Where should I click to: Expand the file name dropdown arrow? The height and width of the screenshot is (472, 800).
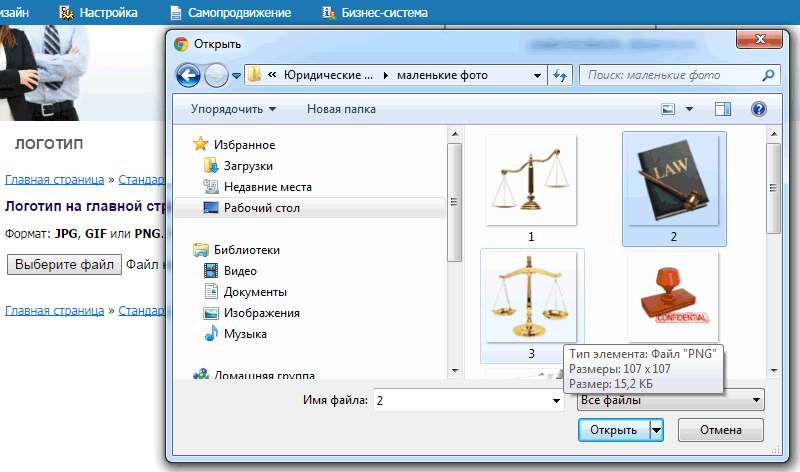[x=556, y=401]
